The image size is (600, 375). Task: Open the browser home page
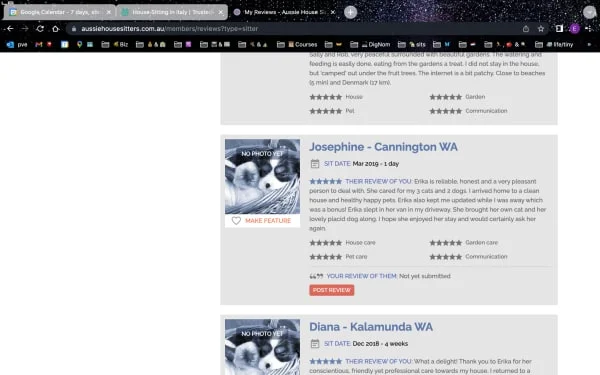coord(55,29)
